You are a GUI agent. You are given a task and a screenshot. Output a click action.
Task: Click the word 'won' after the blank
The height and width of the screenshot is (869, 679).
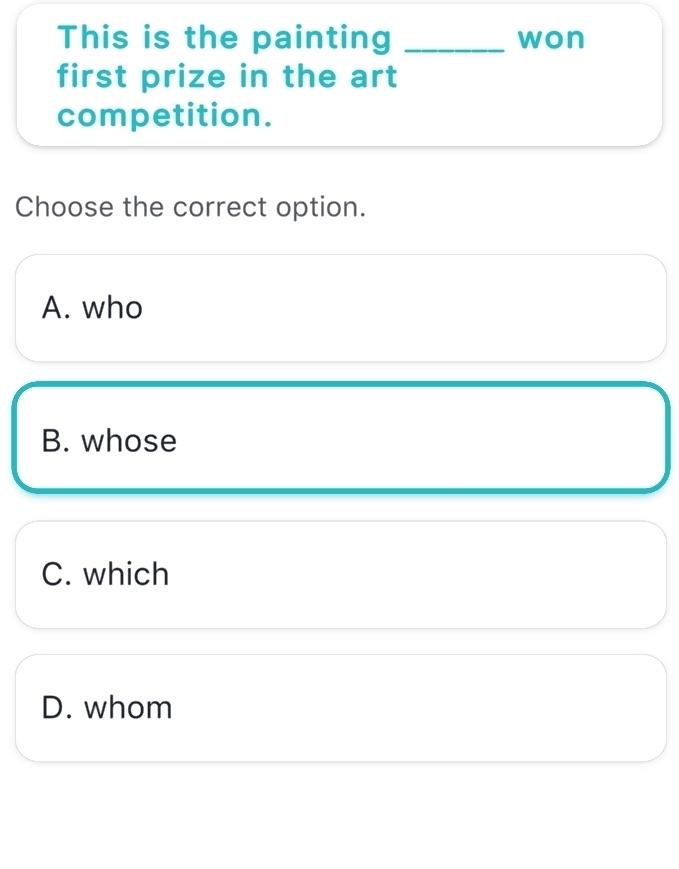click(551, 39)
